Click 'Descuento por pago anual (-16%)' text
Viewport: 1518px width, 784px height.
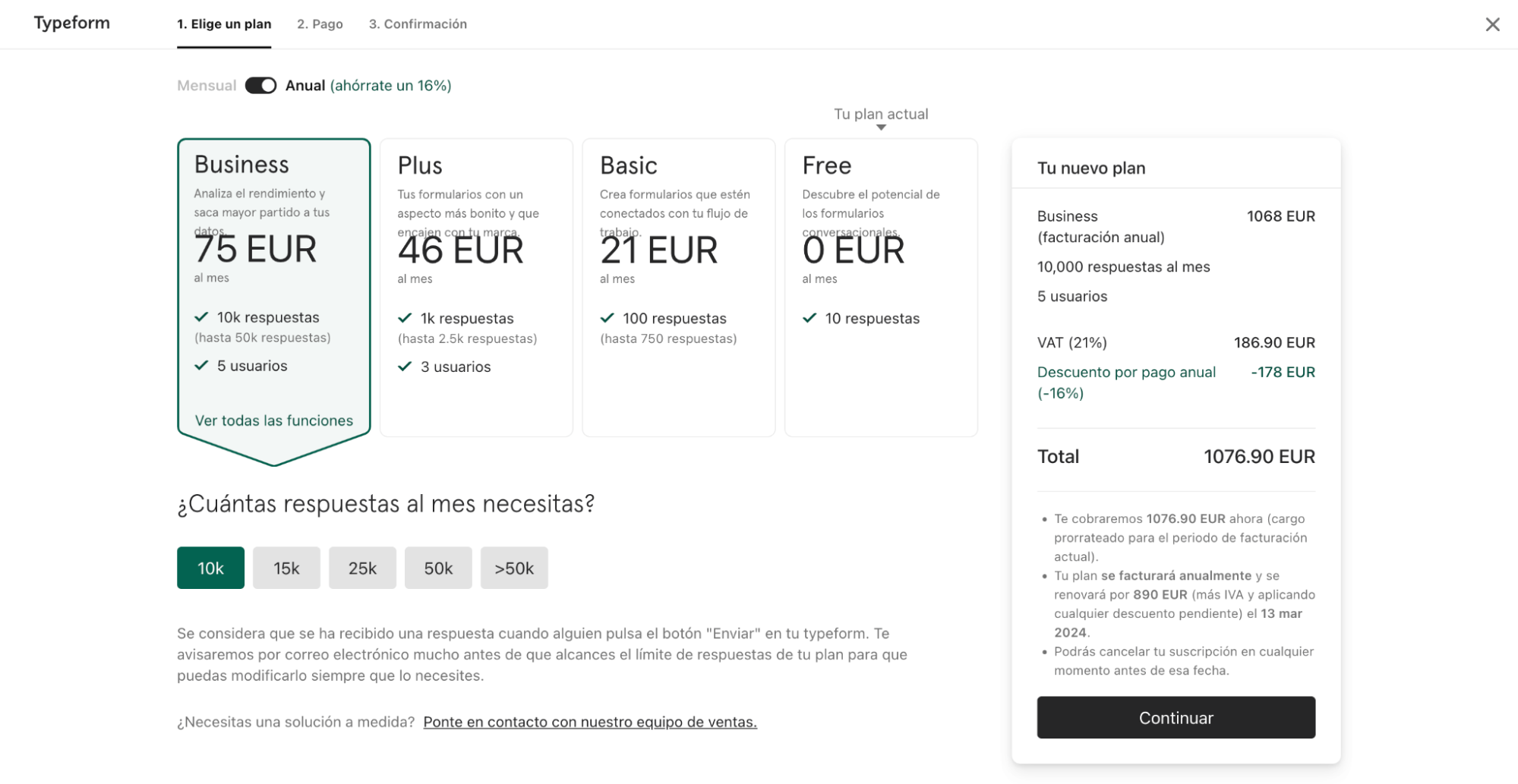point(1126,383)
